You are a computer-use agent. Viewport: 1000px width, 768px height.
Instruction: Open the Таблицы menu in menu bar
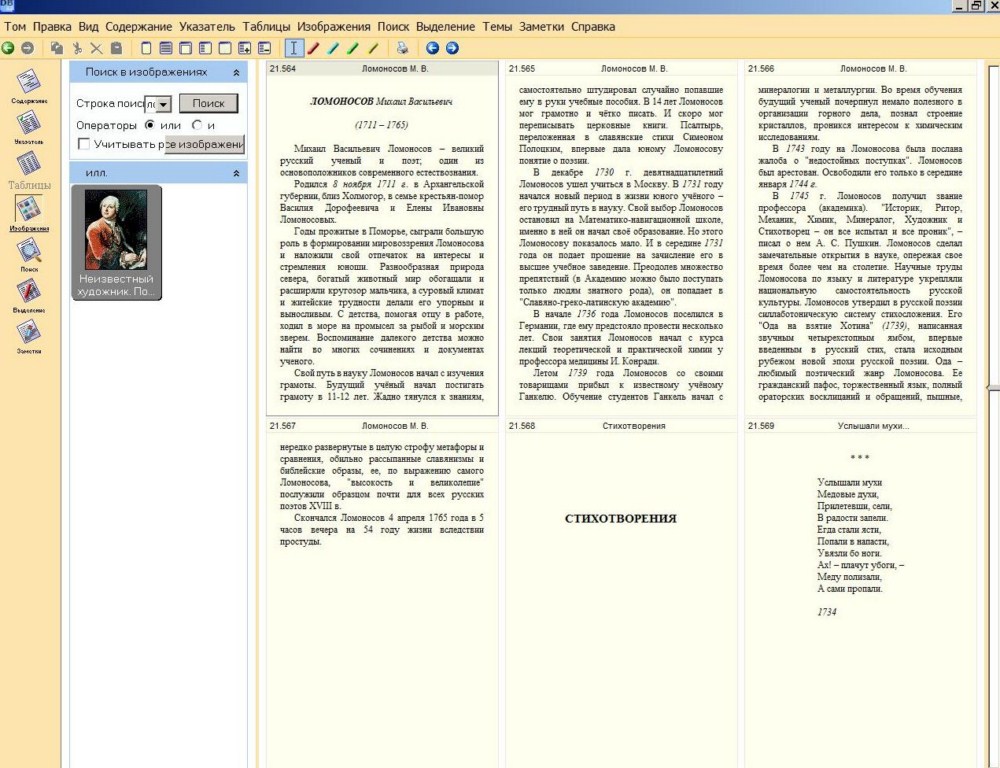tap(266, 27)
